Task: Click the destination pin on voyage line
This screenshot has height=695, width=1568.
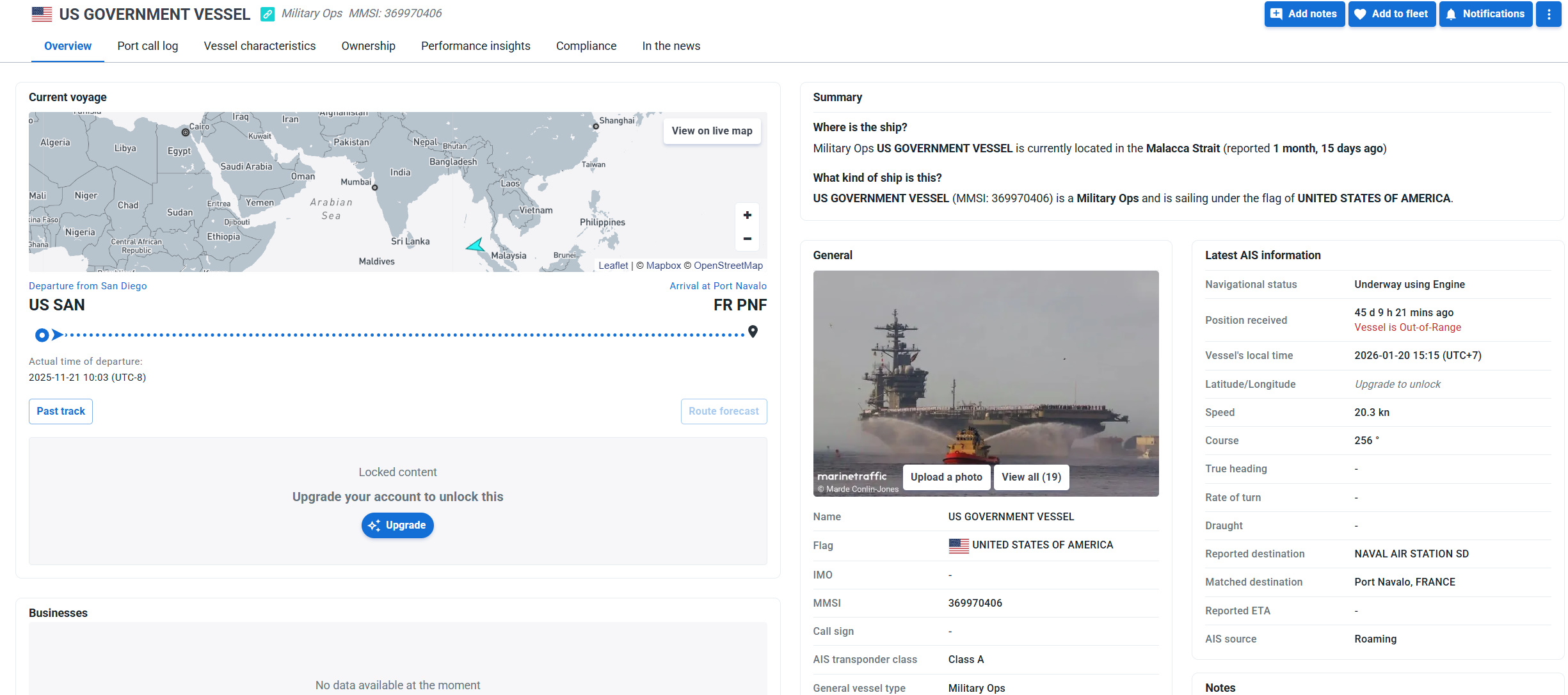Action: [x=753, y=332]
